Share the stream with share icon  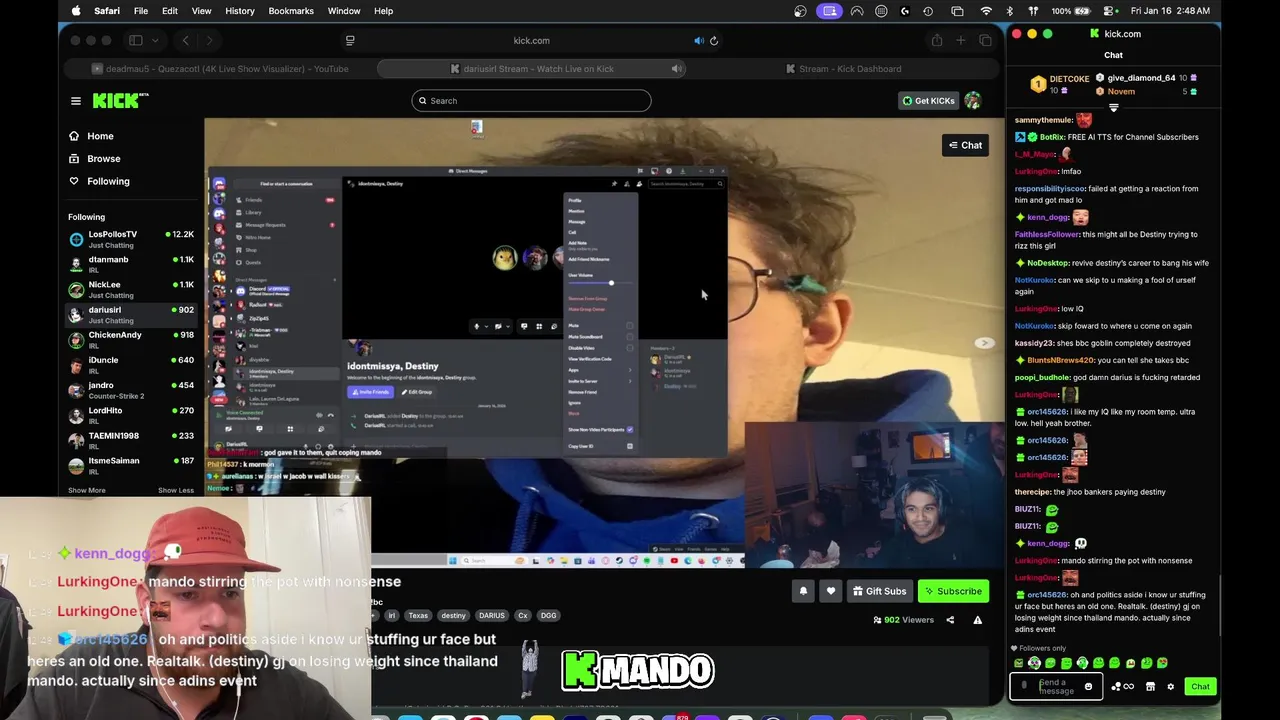point(950,620)
